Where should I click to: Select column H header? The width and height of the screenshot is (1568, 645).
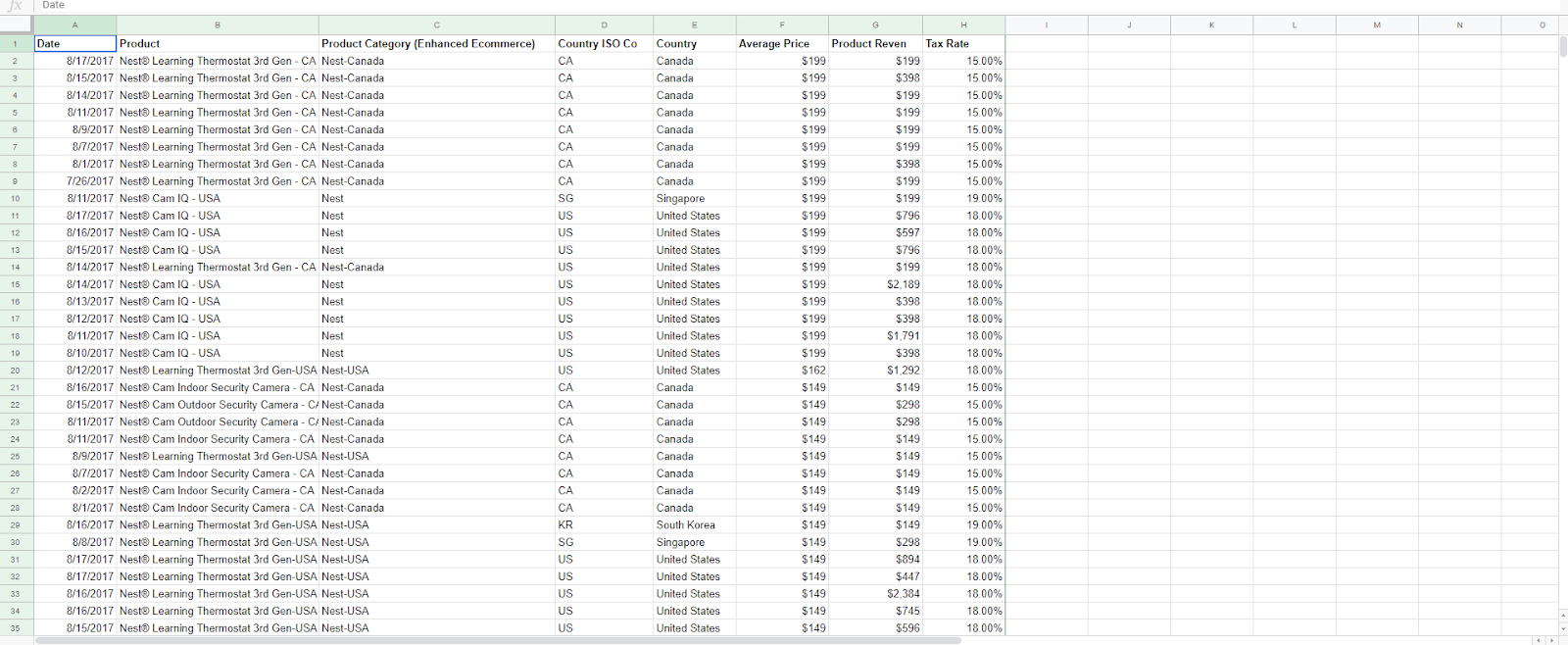963,25
